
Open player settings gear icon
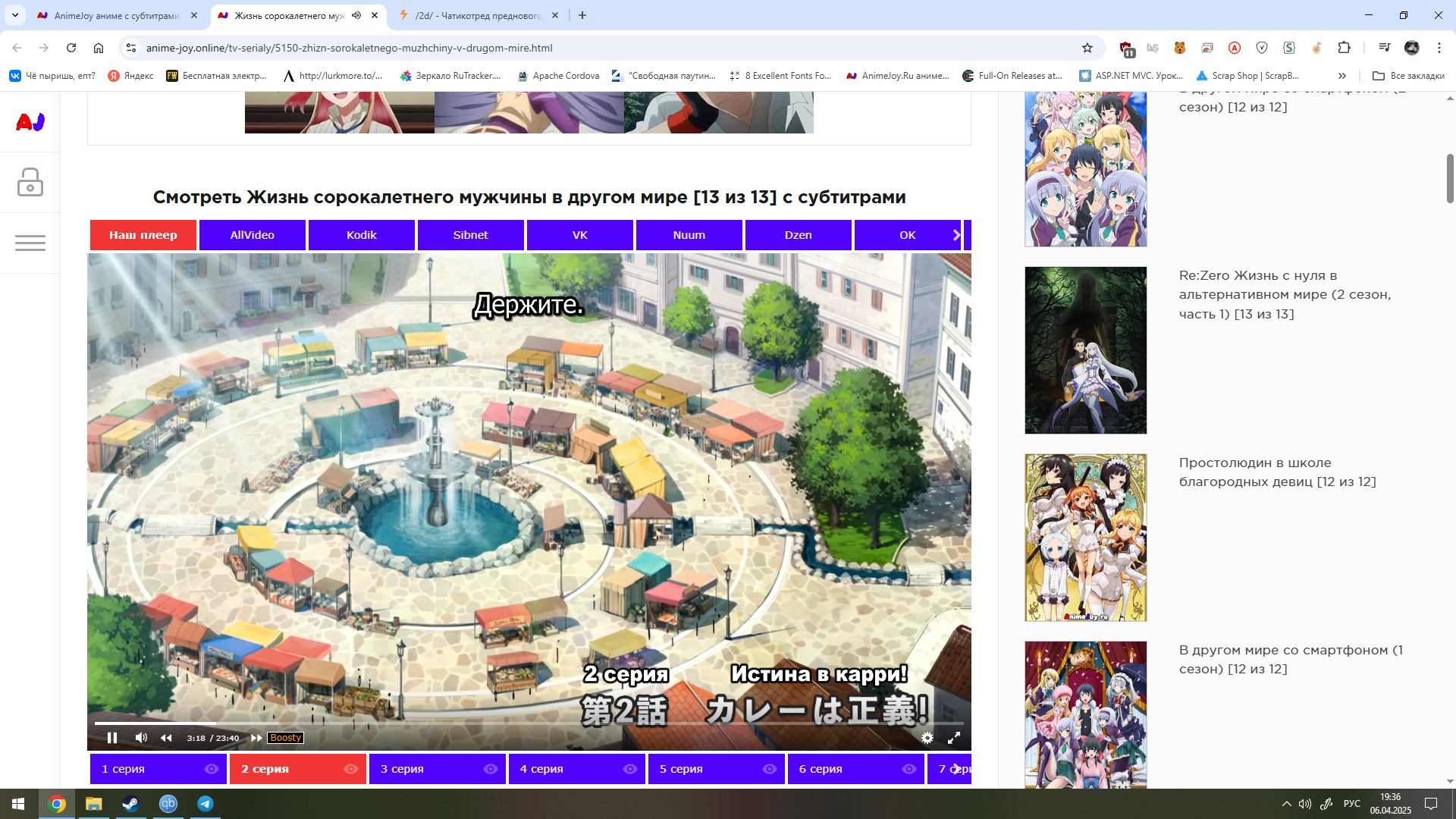coord(927,738)
